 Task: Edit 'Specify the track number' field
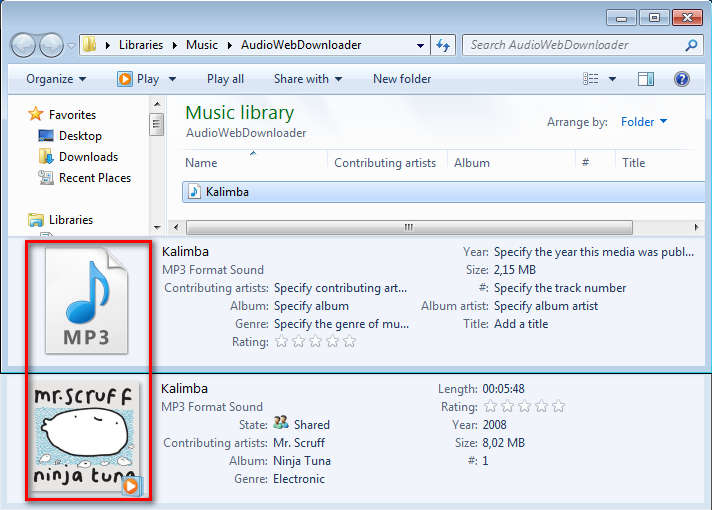[560, 288]
